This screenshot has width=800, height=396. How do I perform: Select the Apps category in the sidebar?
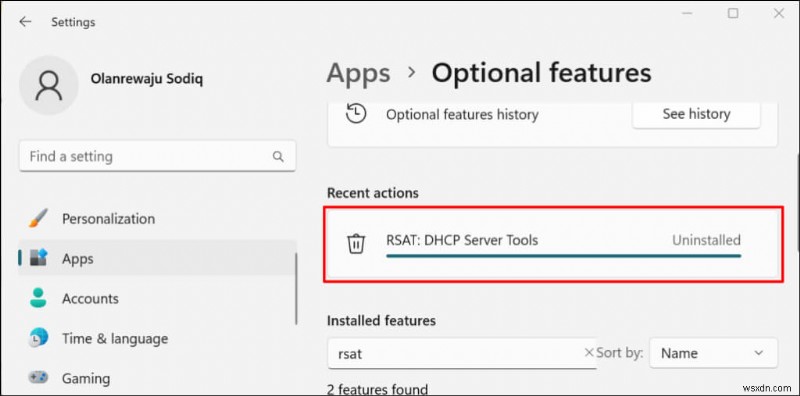(x=157, y=258)
